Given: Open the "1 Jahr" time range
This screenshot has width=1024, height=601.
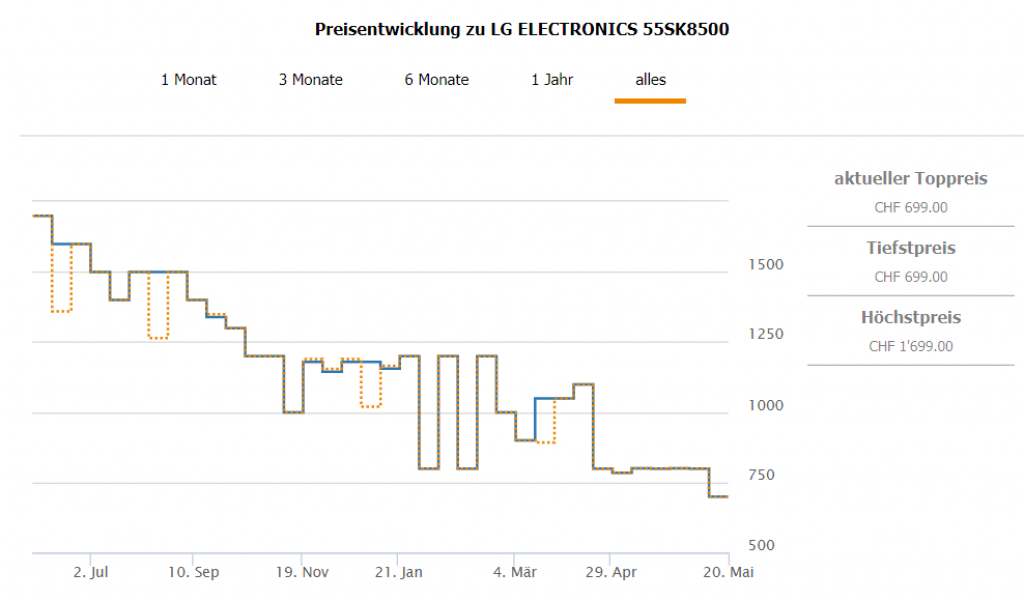Looking at the screenshot, I should pyautogui.click(x=552, y=80).
